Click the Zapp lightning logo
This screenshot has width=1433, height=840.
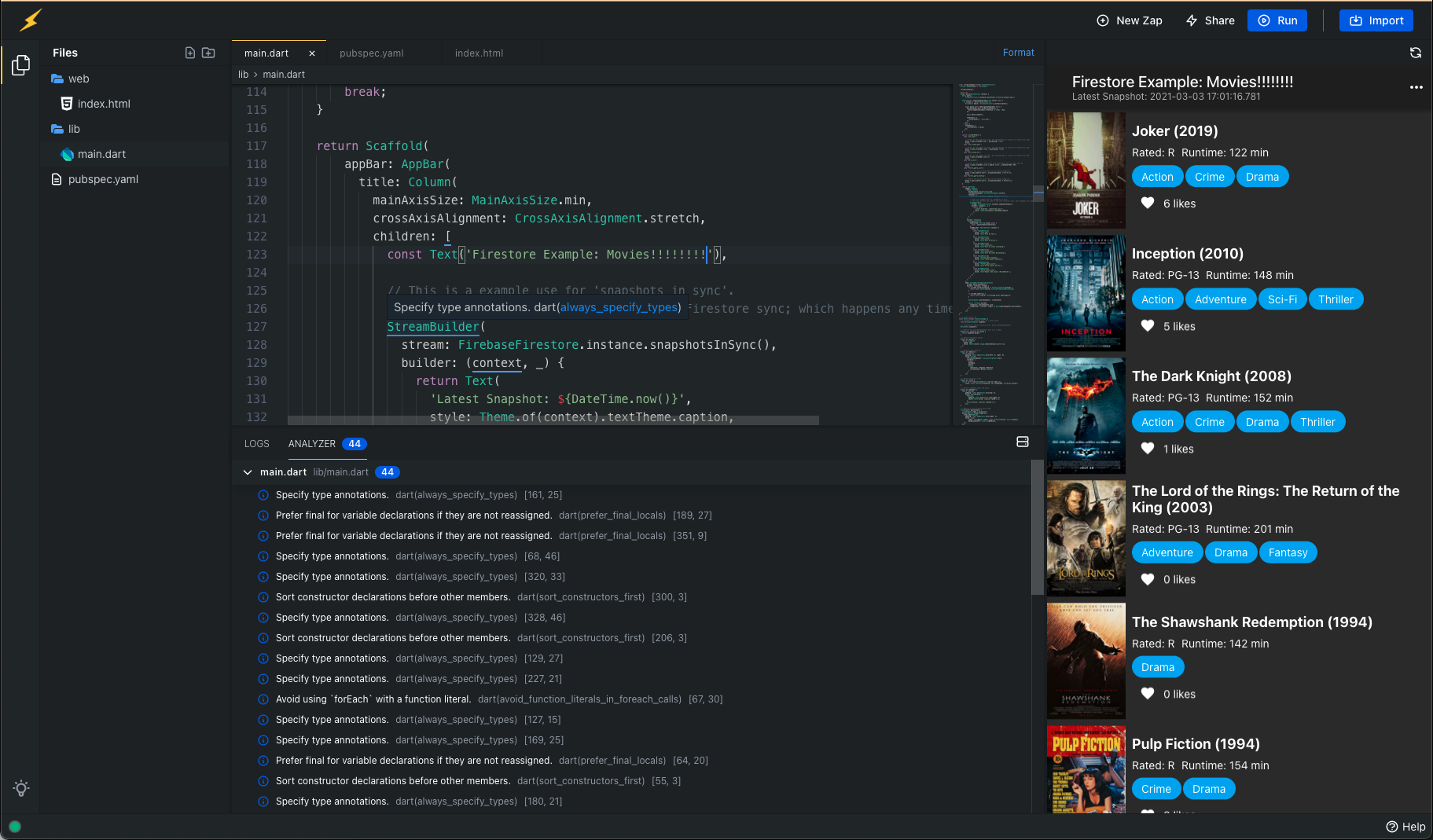point(29,20)
